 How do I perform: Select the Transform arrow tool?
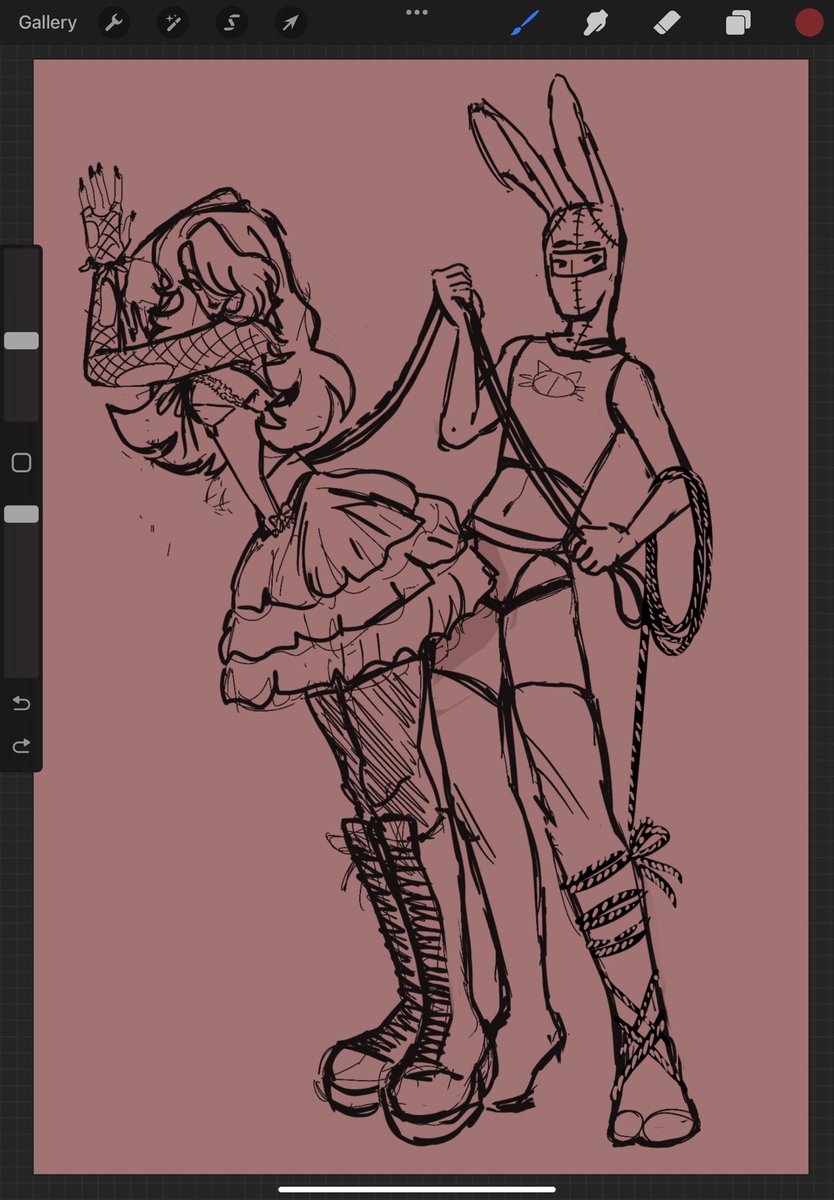[x=291, y=22]
